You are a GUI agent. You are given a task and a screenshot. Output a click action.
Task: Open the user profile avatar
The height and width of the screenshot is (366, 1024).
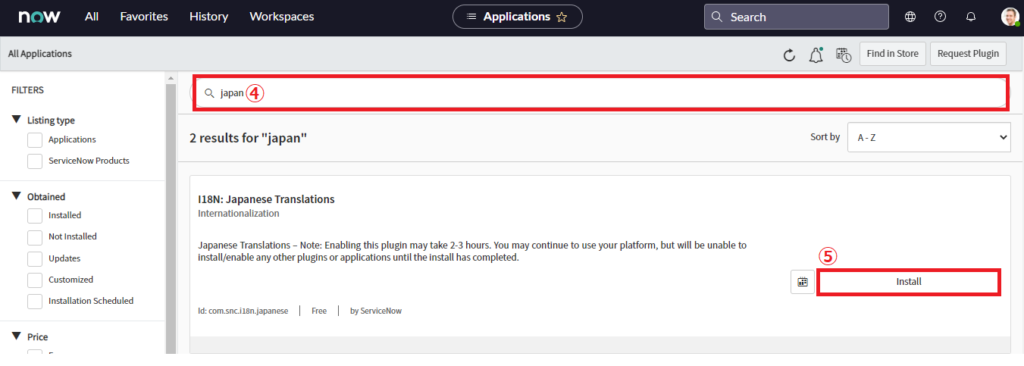point(1010,17)
